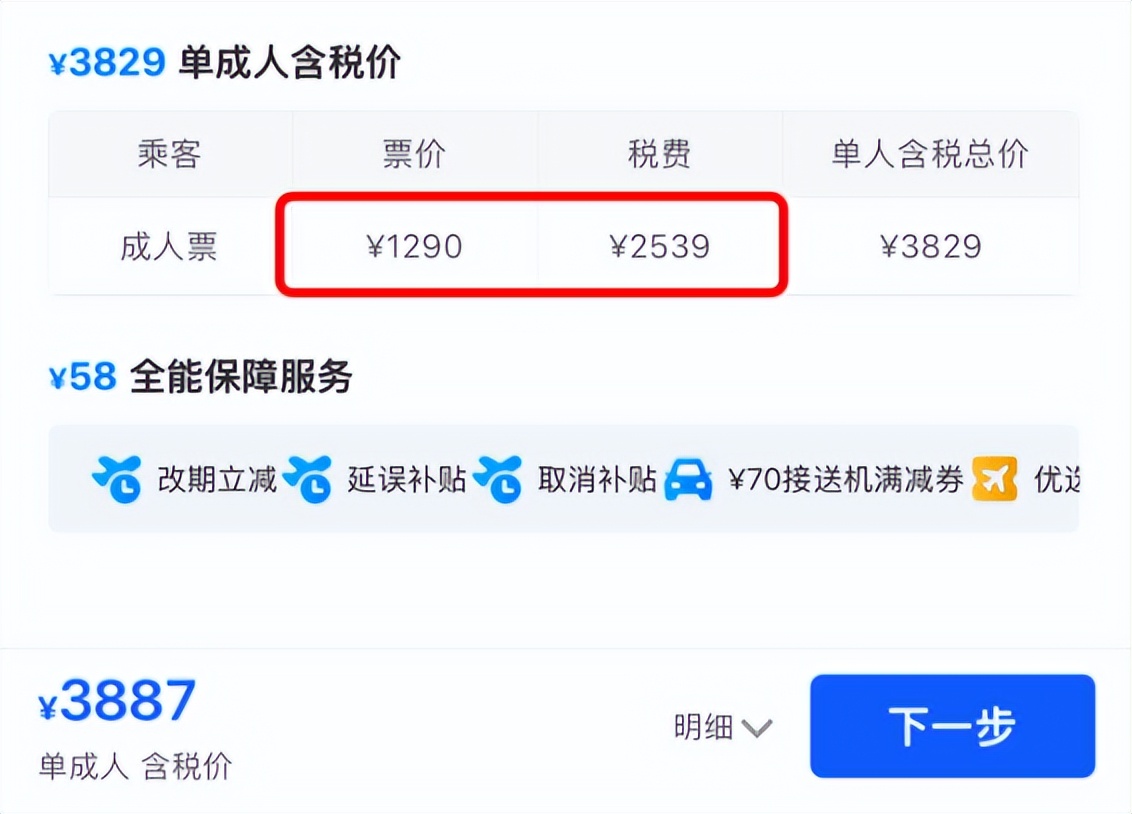This screenshot has width=1132, height=814.
Task: Click the ¥2539 tax fee cell
Action: [x=659, y=247]
